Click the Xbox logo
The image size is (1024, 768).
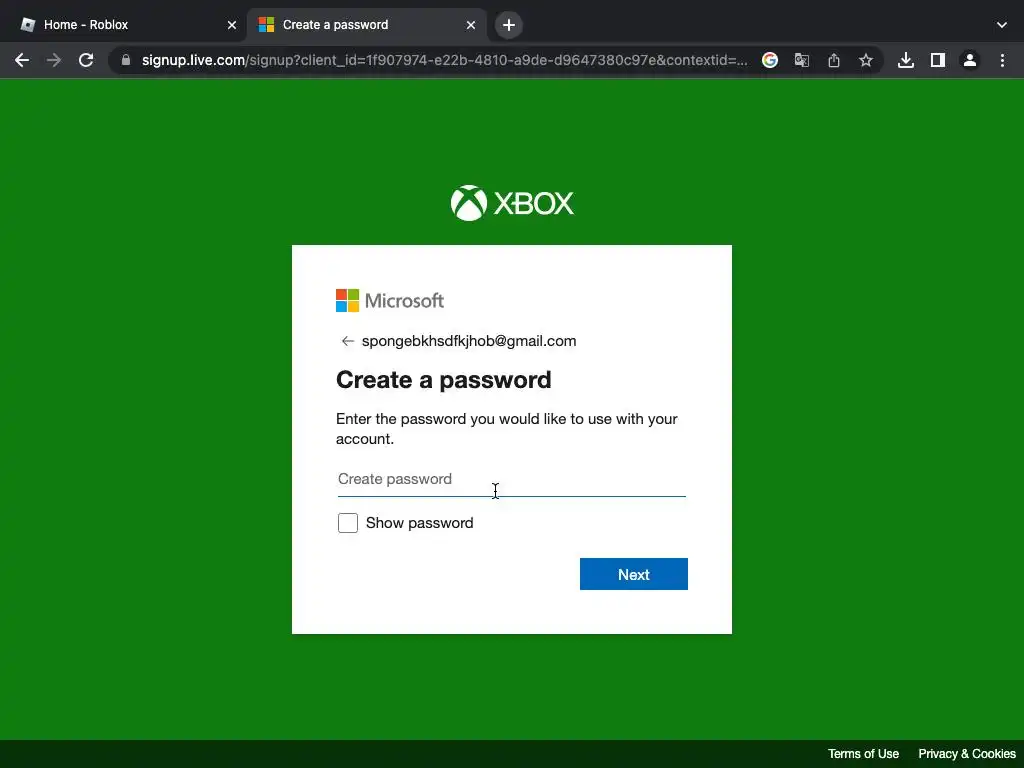pos(512,203)
